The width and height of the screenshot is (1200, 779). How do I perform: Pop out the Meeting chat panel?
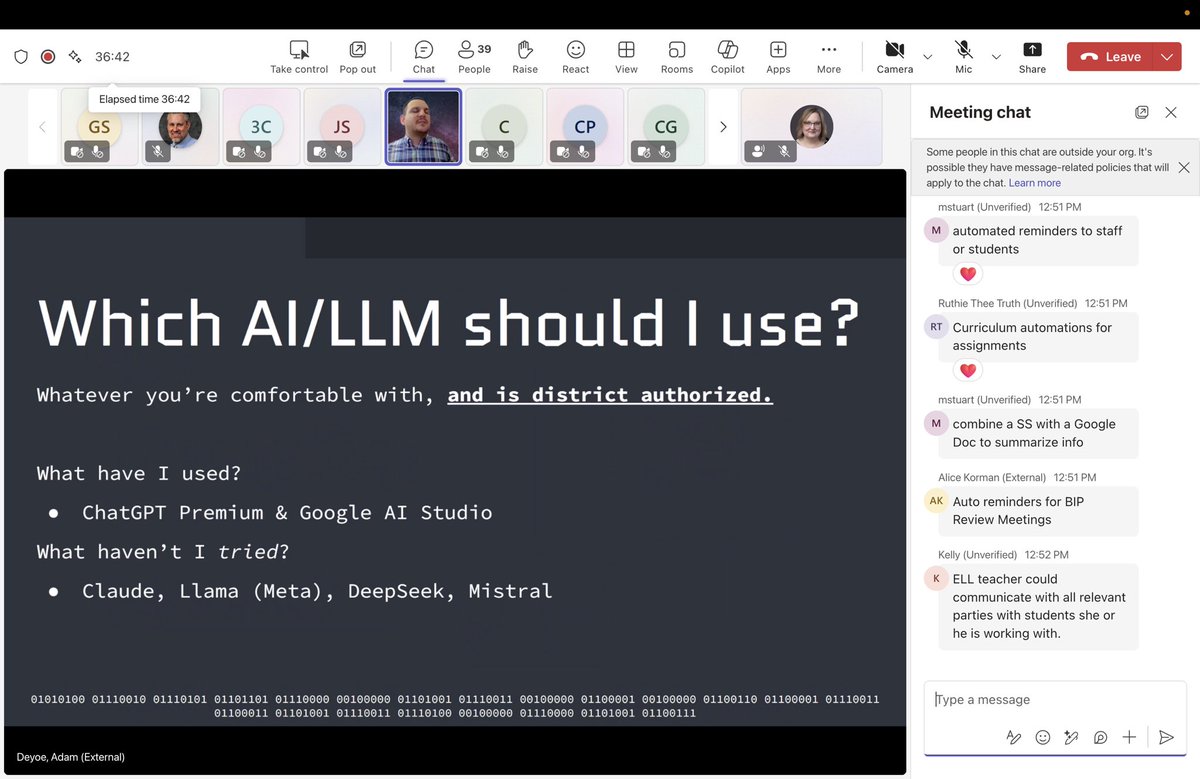[x=1142, y=113]
